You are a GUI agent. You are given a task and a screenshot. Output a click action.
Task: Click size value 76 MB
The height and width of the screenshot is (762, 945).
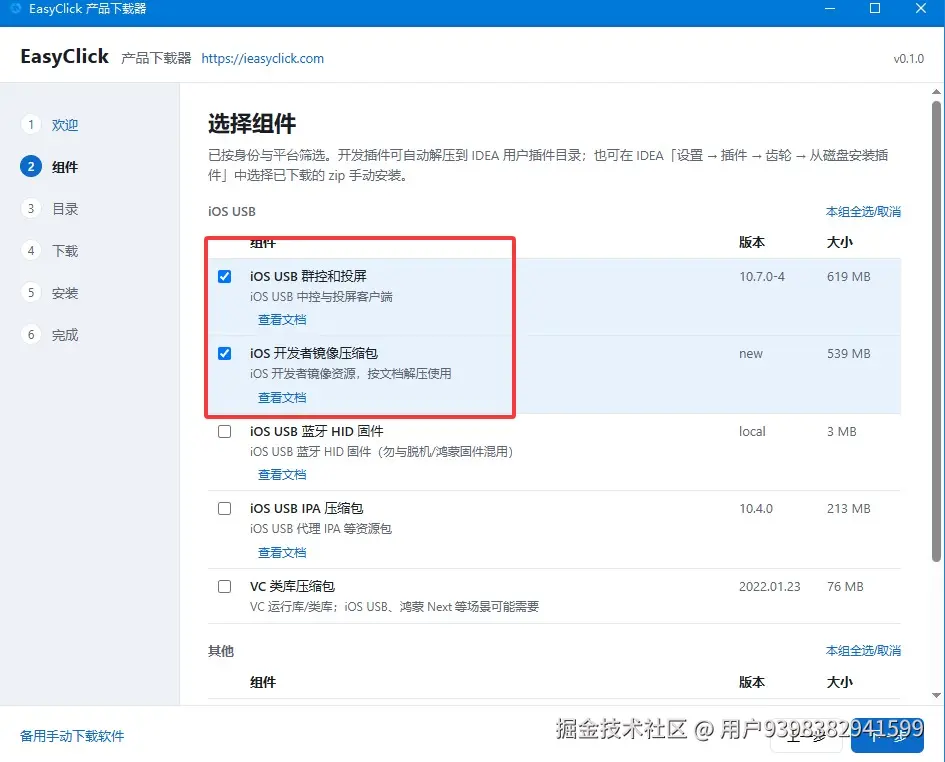click(845, 587)
